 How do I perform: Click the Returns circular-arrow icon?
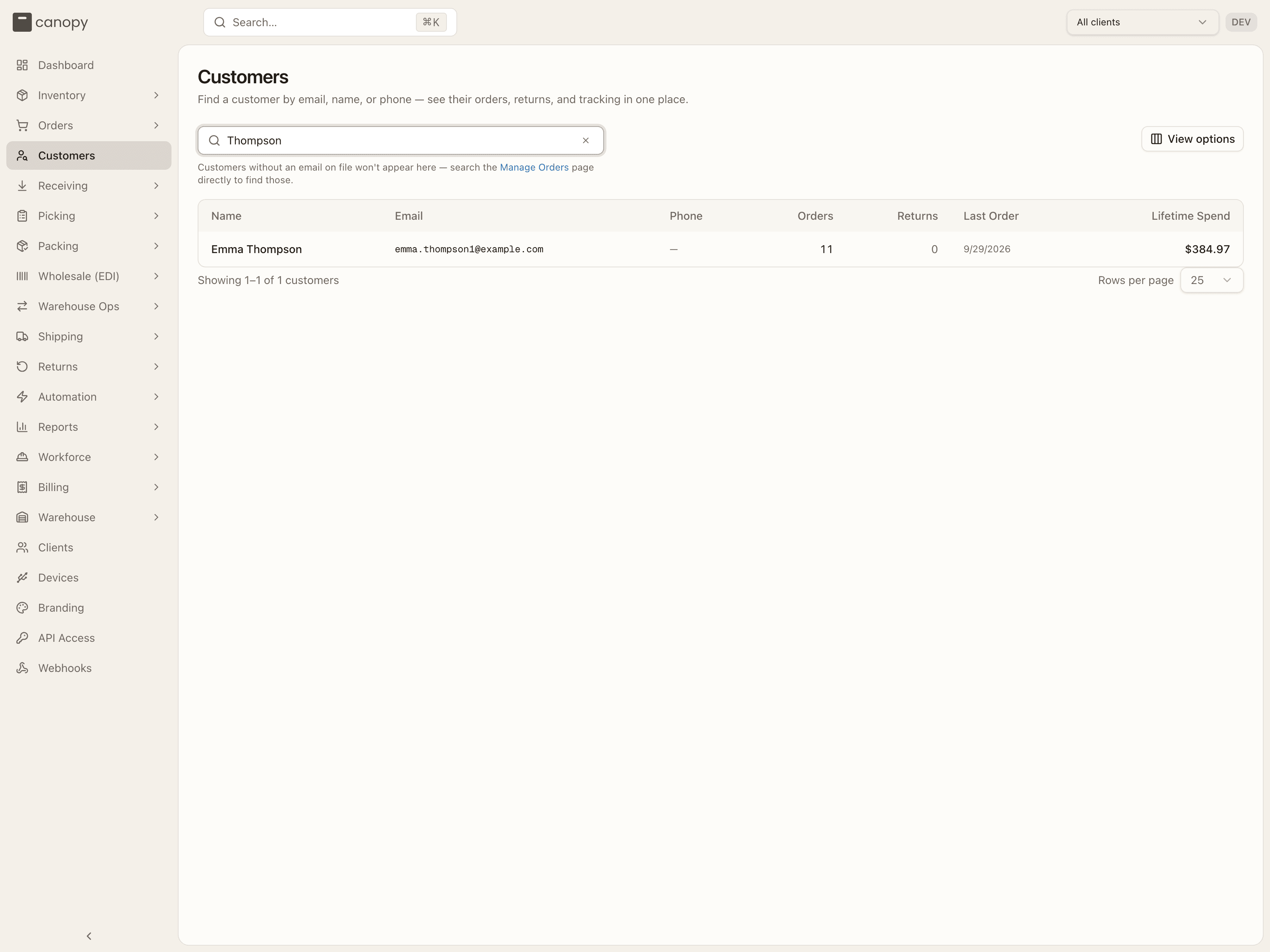coord(22,366)
